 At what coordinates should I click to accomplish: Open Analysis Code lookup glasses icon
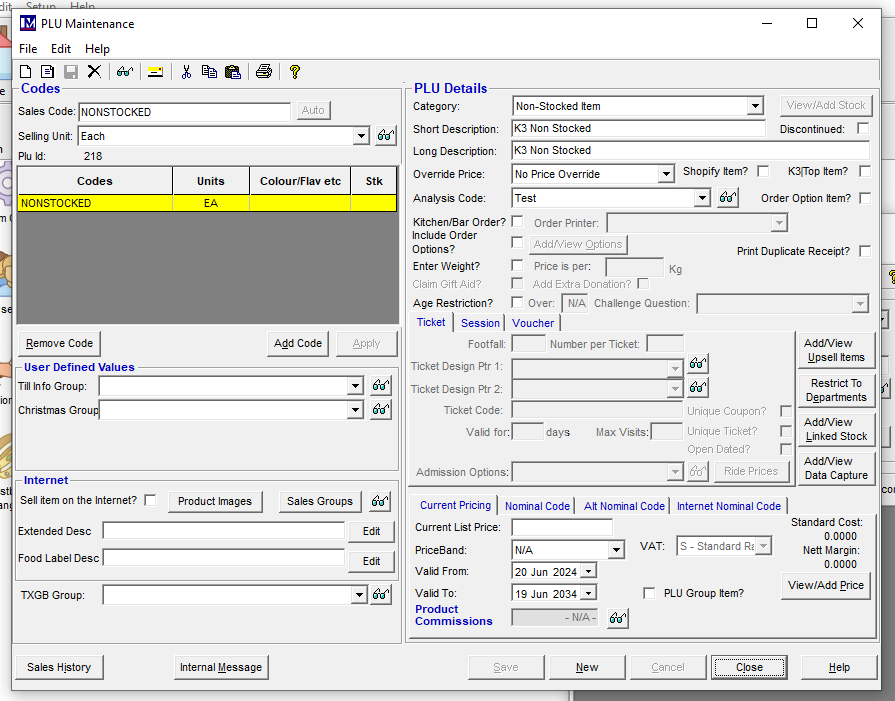pos(728,198)
